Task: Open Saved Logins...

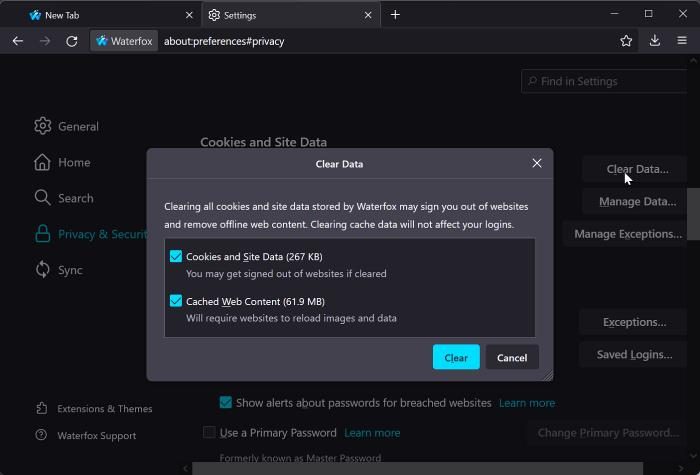Action: coord(634,354)
